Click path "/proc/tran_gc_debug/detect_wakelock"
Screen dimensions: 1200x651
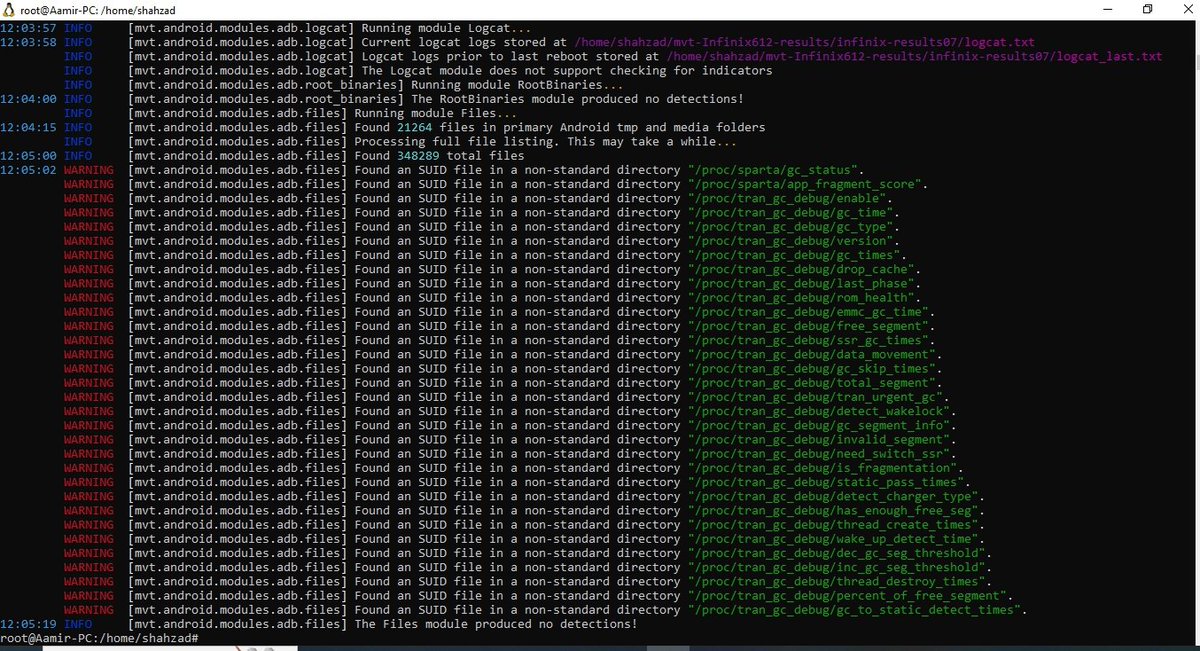(821, 411)
